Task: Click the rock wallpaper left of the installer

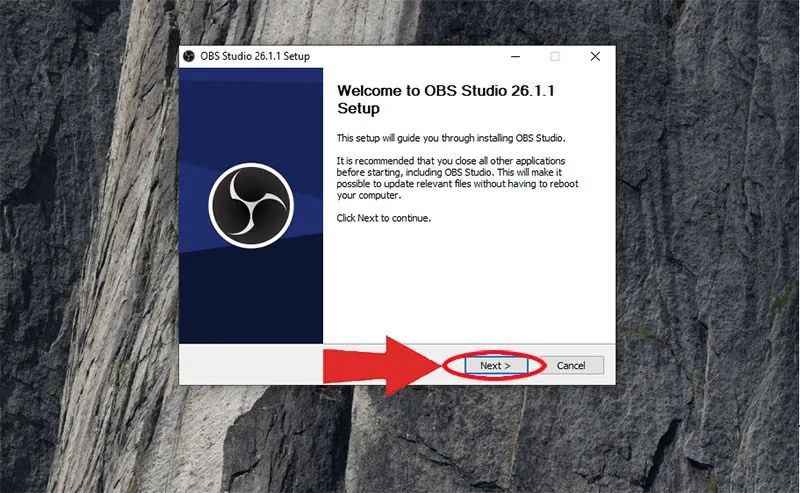Action: pos(90,250)
